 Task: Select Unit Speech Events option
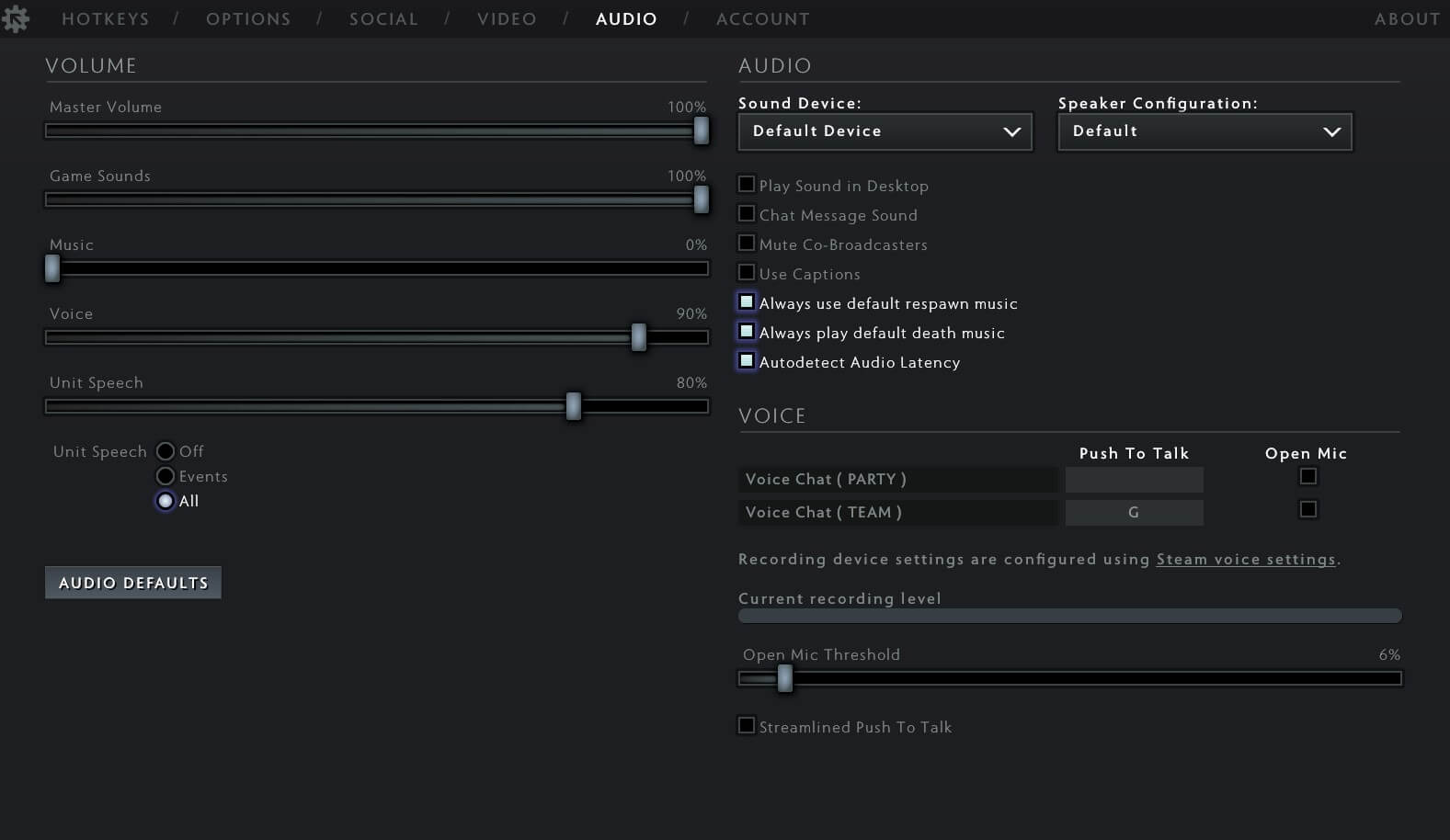click(166, 476)
